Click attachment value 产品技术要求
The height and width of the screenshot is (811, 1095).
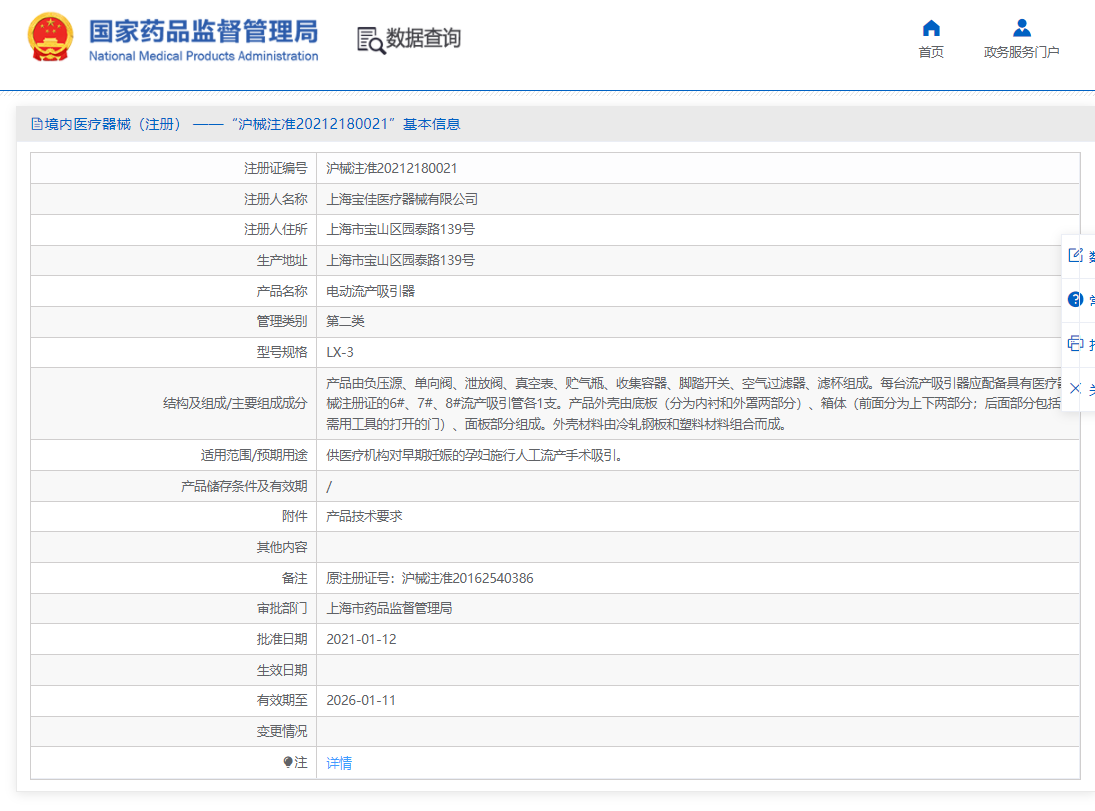coord(365,516)
